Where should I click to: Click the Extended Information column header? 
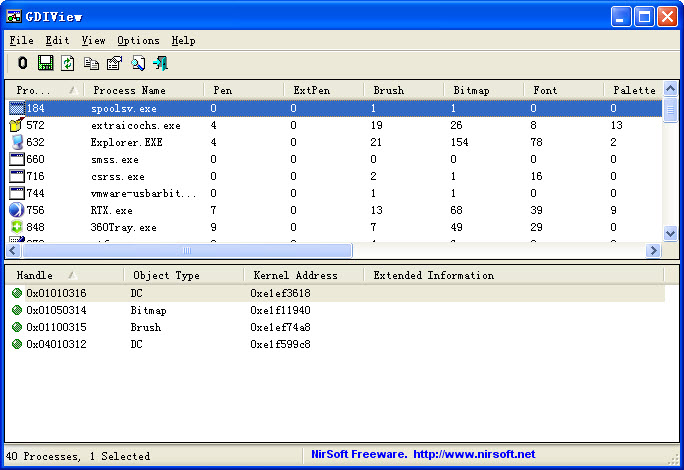513,275
